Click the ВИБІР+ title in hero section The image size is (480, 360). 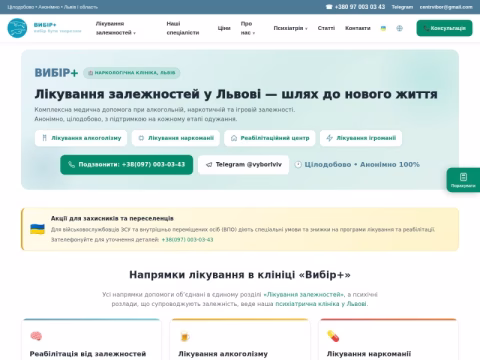56,73
